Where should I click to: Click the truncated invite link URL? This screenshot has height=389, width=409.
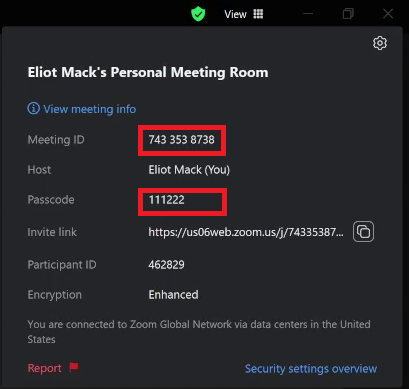click(246, 232)
